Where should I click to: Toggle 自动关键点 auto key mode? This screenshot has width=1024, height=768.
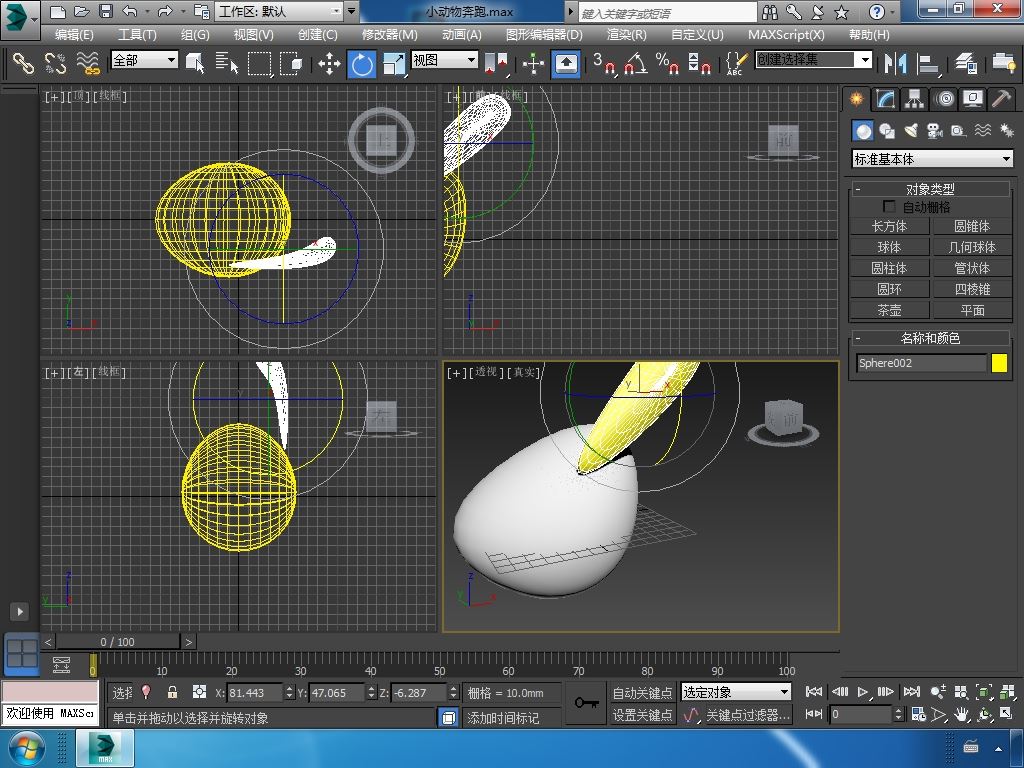coord(642,692)
